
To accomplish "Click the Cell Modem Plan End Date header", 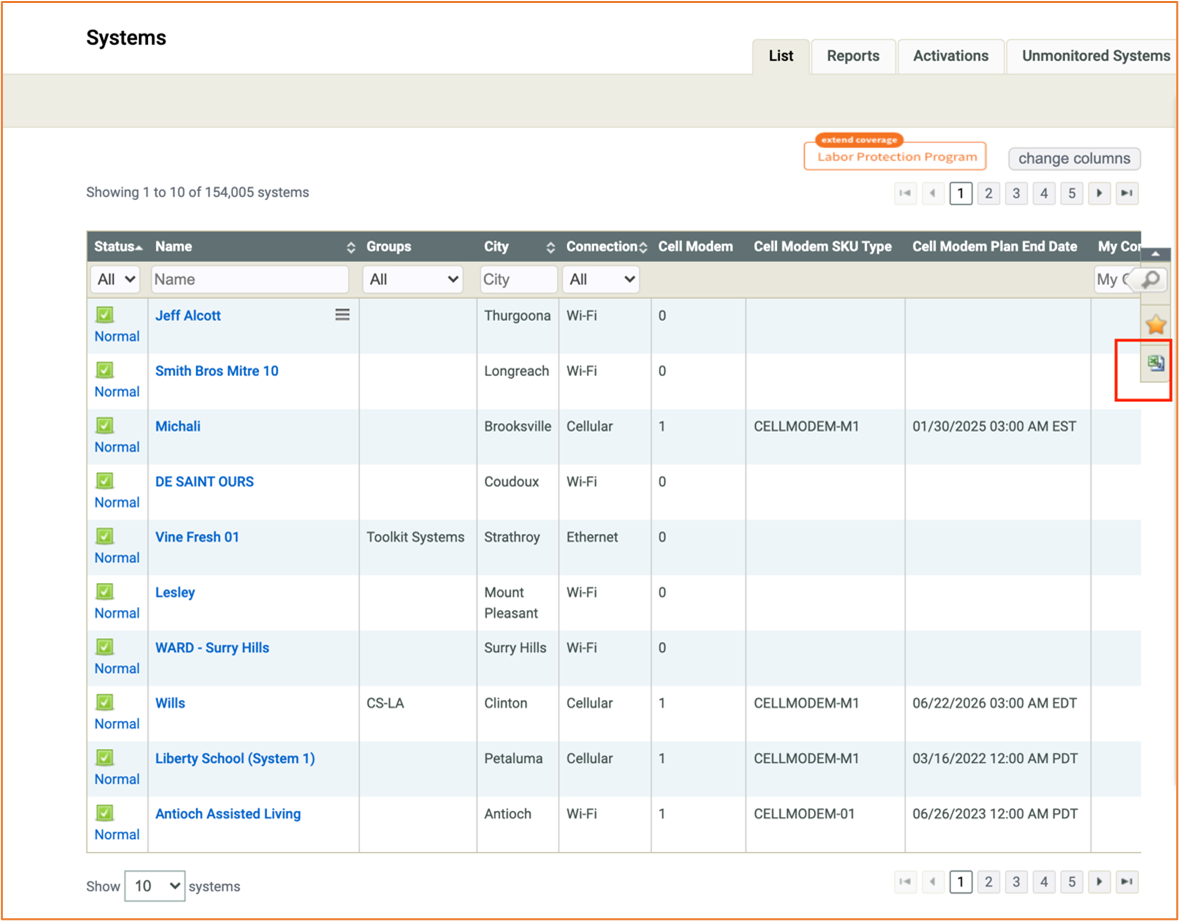I will click(995, 247).
